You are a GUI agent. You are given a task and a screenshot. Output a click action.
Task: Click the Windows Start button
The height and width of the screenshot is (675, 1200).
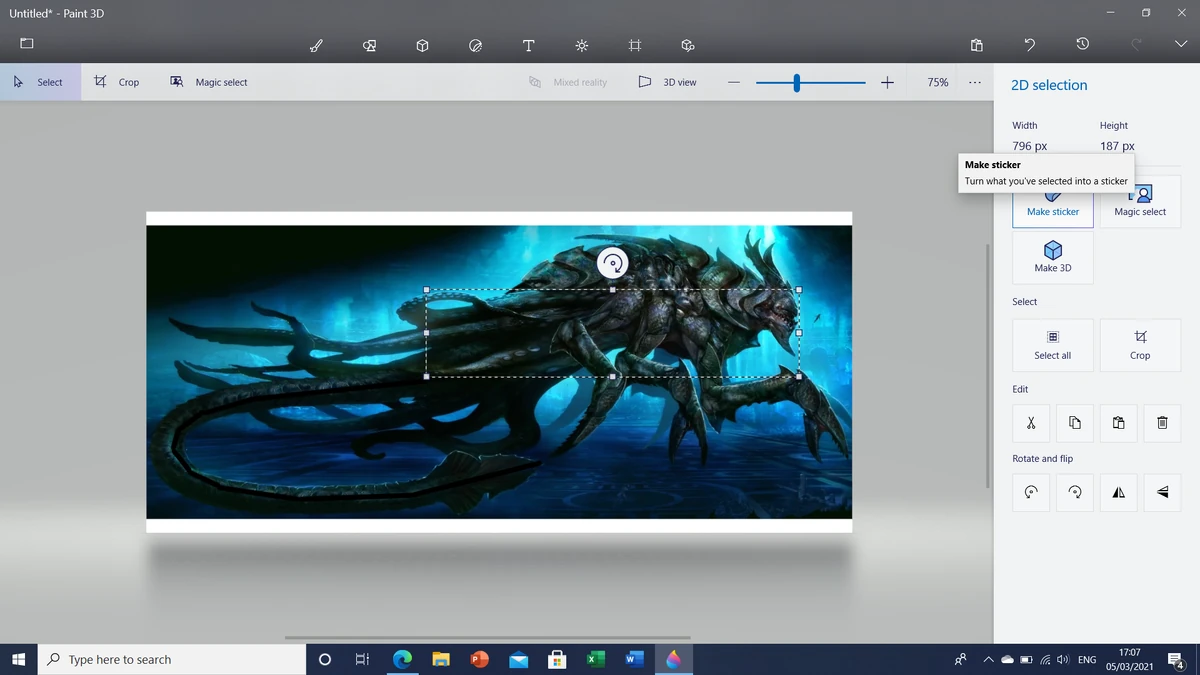pyautogui.click(x=18, y=659)
